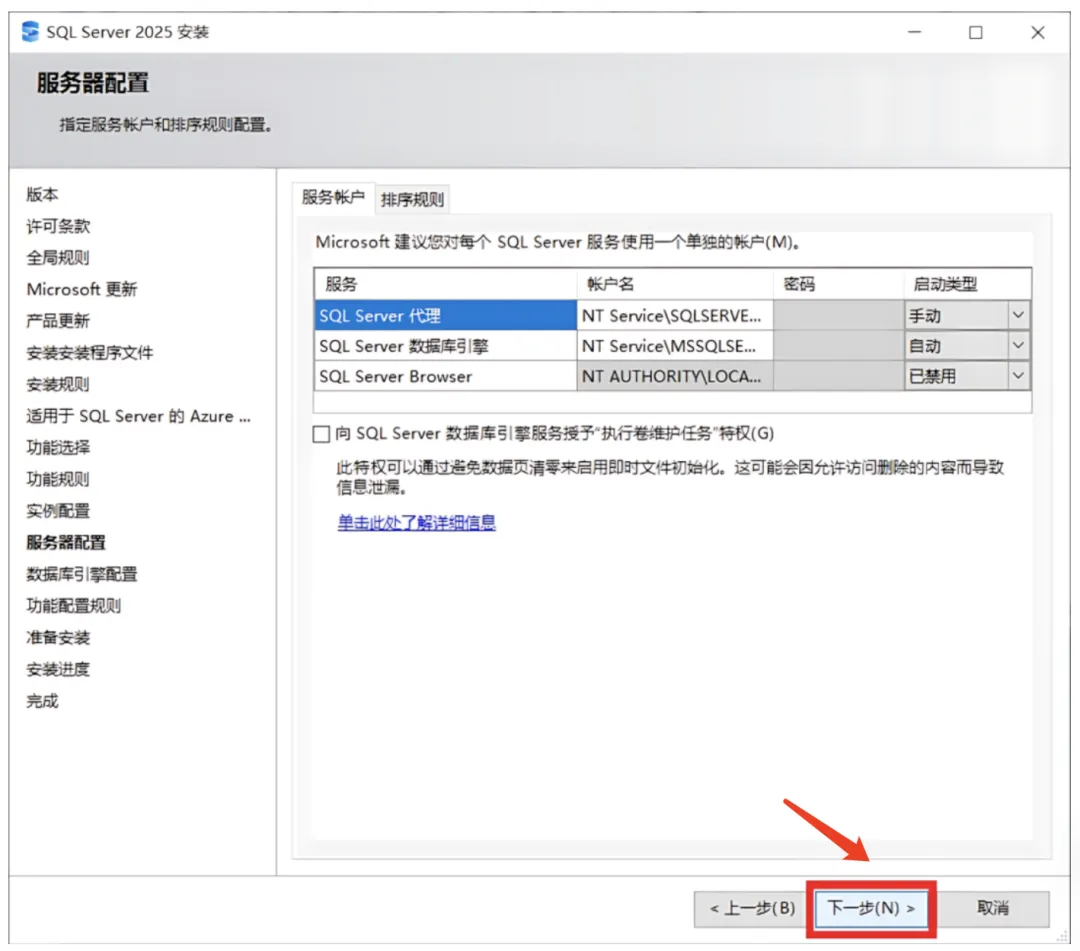Click the 服务 column header

click(446, 284)
